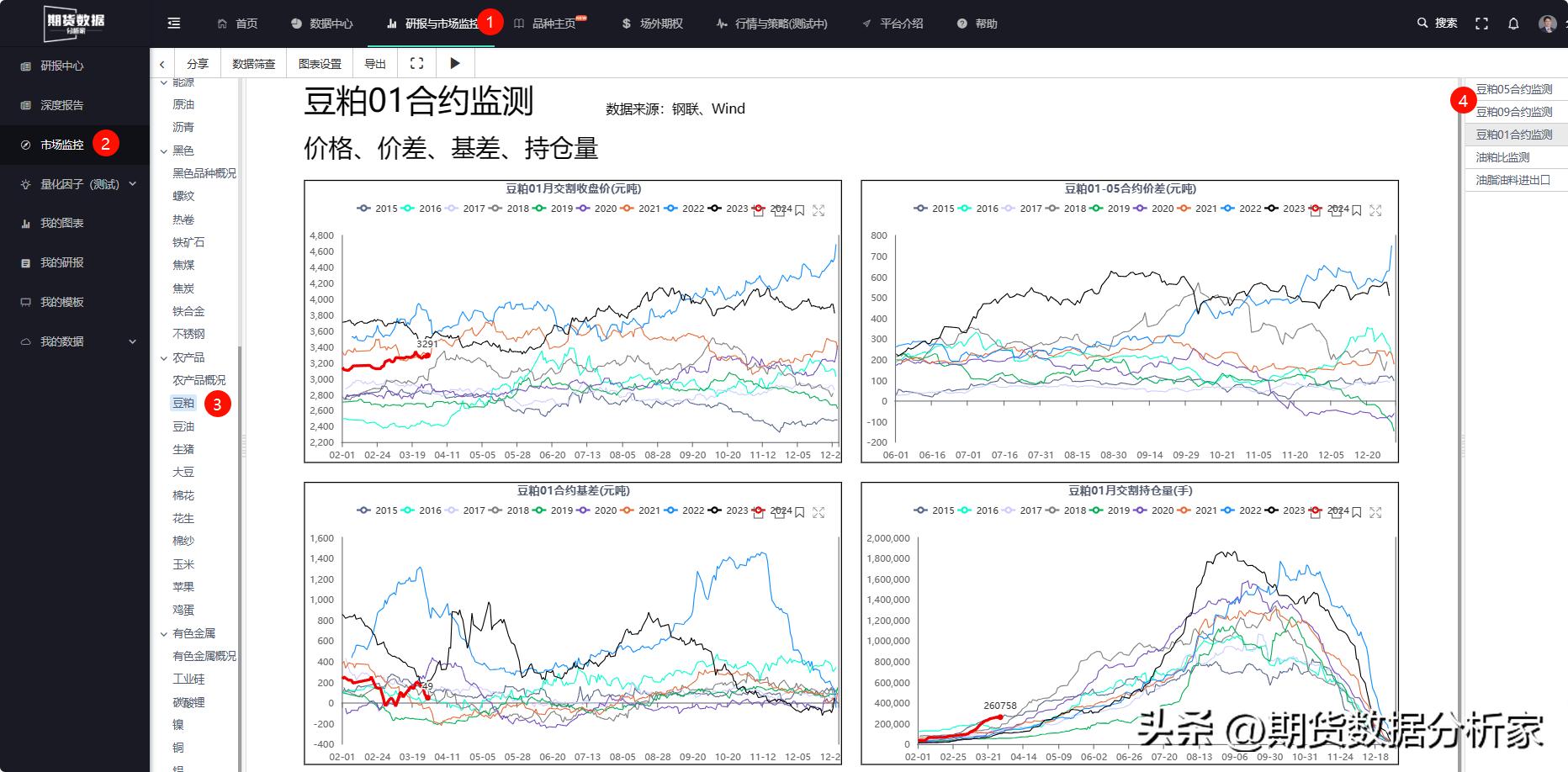
Task: Toggle the 2015 series in 豆粕01月交割收盘价 legend
Action: [378, 209]
